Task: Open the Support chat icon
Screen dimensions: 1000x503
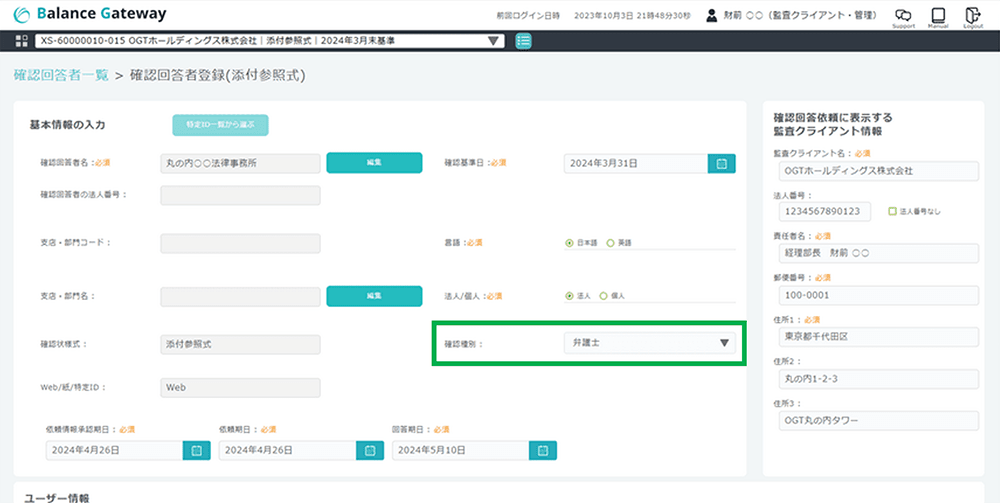Action: (903, 16)
